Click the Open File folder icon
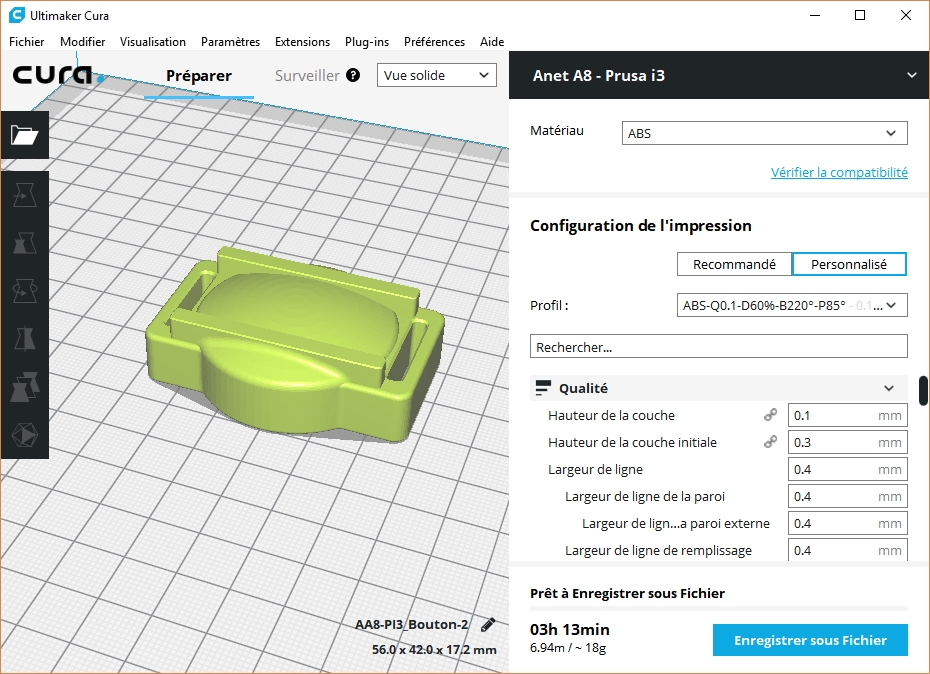Screen dimensions: 930x674 tap(24, 136)
